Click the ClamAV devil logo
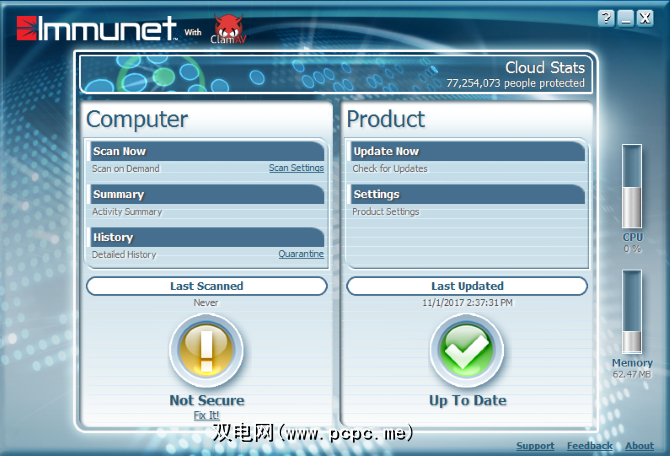The height and width of the screenshot is (456, 670). 229,29
